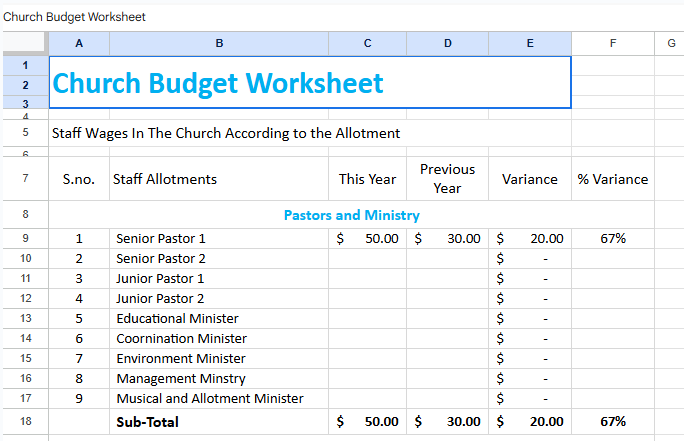This screenshot has height=441, width=684.
Task: Click S.no. 9 in column A
Action: (79, 399)
